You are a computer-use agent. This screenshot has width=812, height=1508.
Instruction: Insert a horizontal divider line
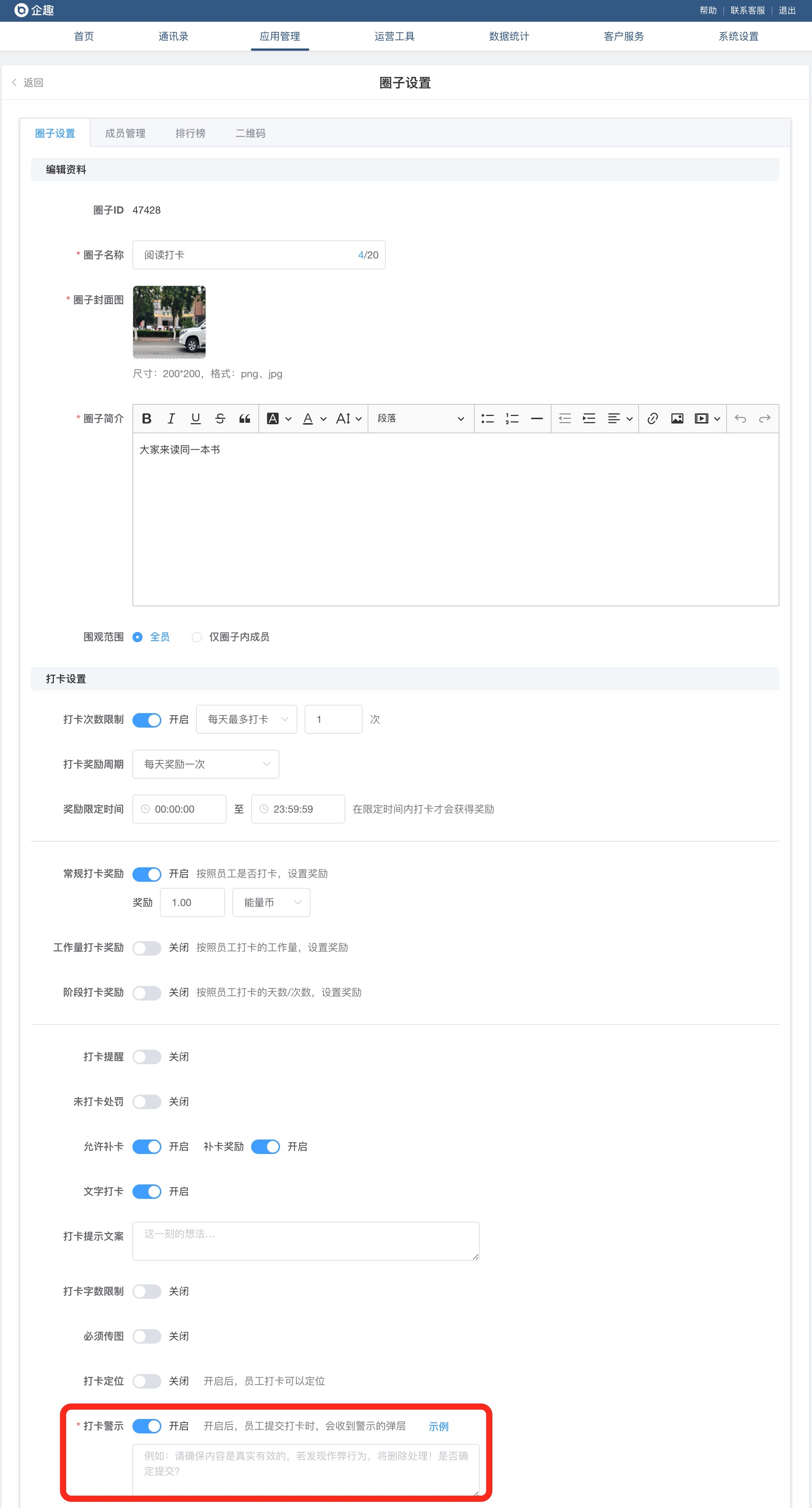537,418
